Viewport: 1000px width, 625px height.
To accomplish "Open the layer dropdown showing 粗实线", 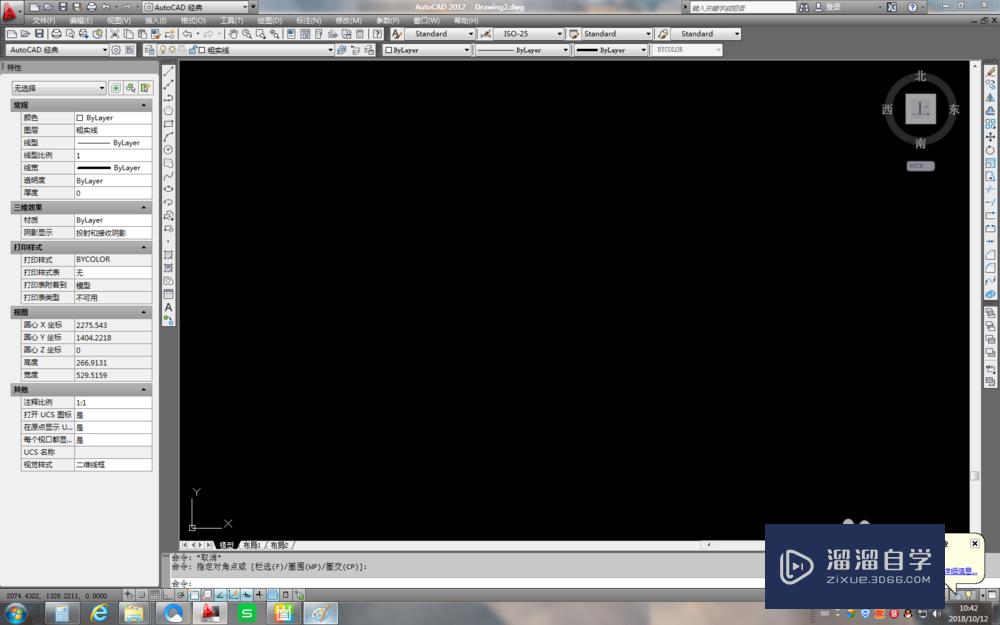I will coord(246,50).
